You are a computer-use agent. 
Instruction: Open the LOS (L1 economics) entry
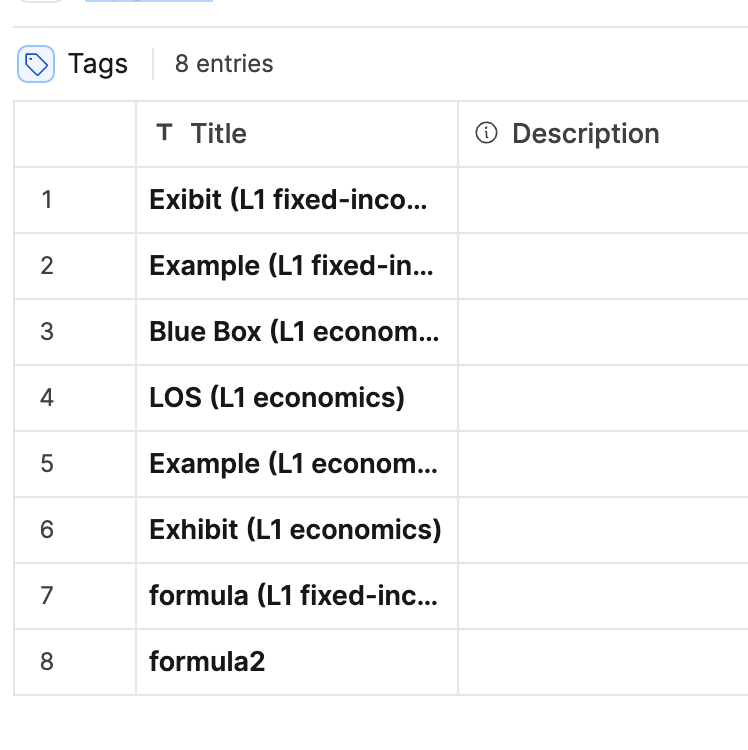(277, 397)
